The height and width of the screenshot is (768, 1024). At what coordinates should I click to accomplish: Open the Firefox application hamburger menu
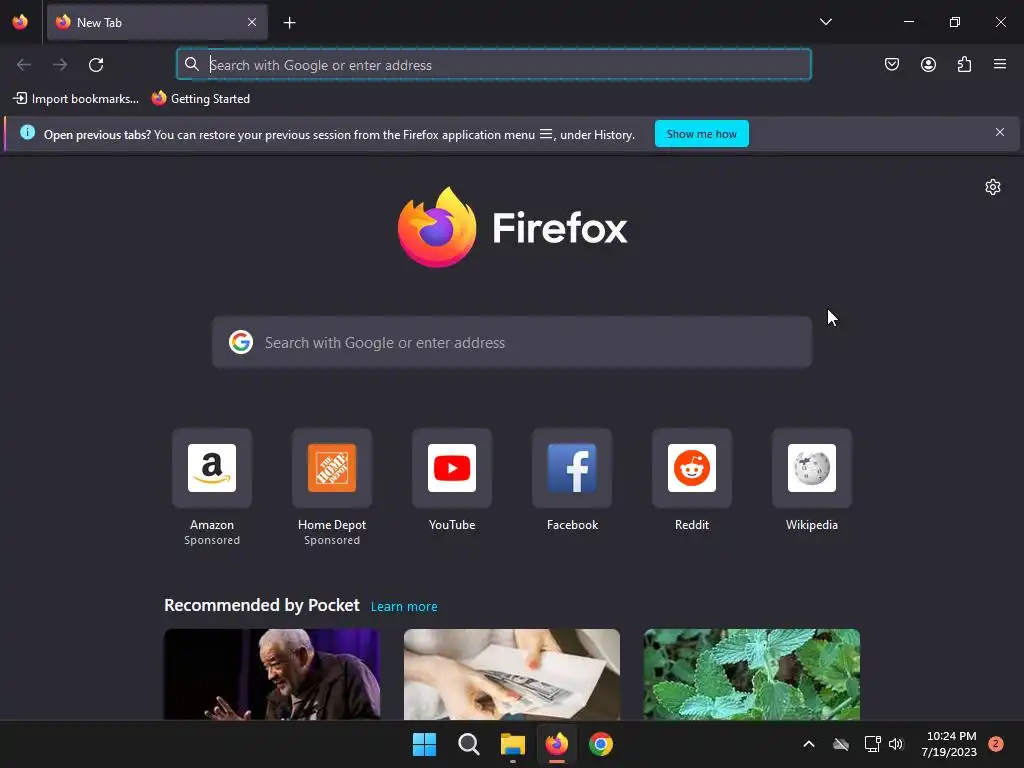tap(1000, 64)
